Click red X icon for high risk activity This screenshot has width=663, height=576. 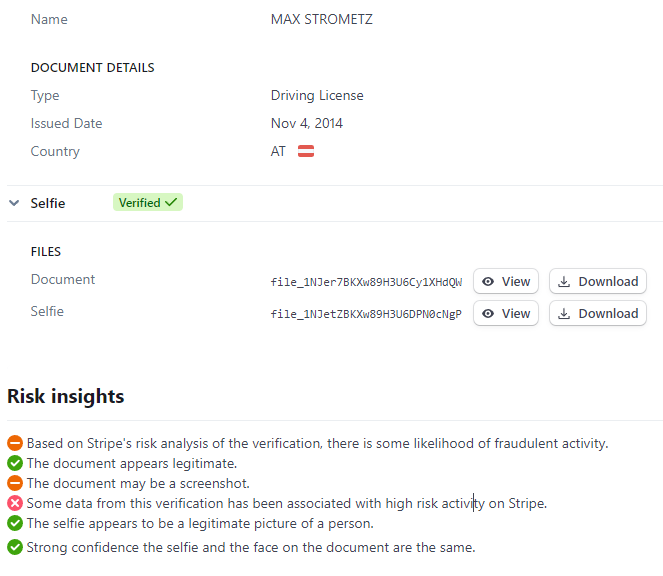tap(15, 503)
